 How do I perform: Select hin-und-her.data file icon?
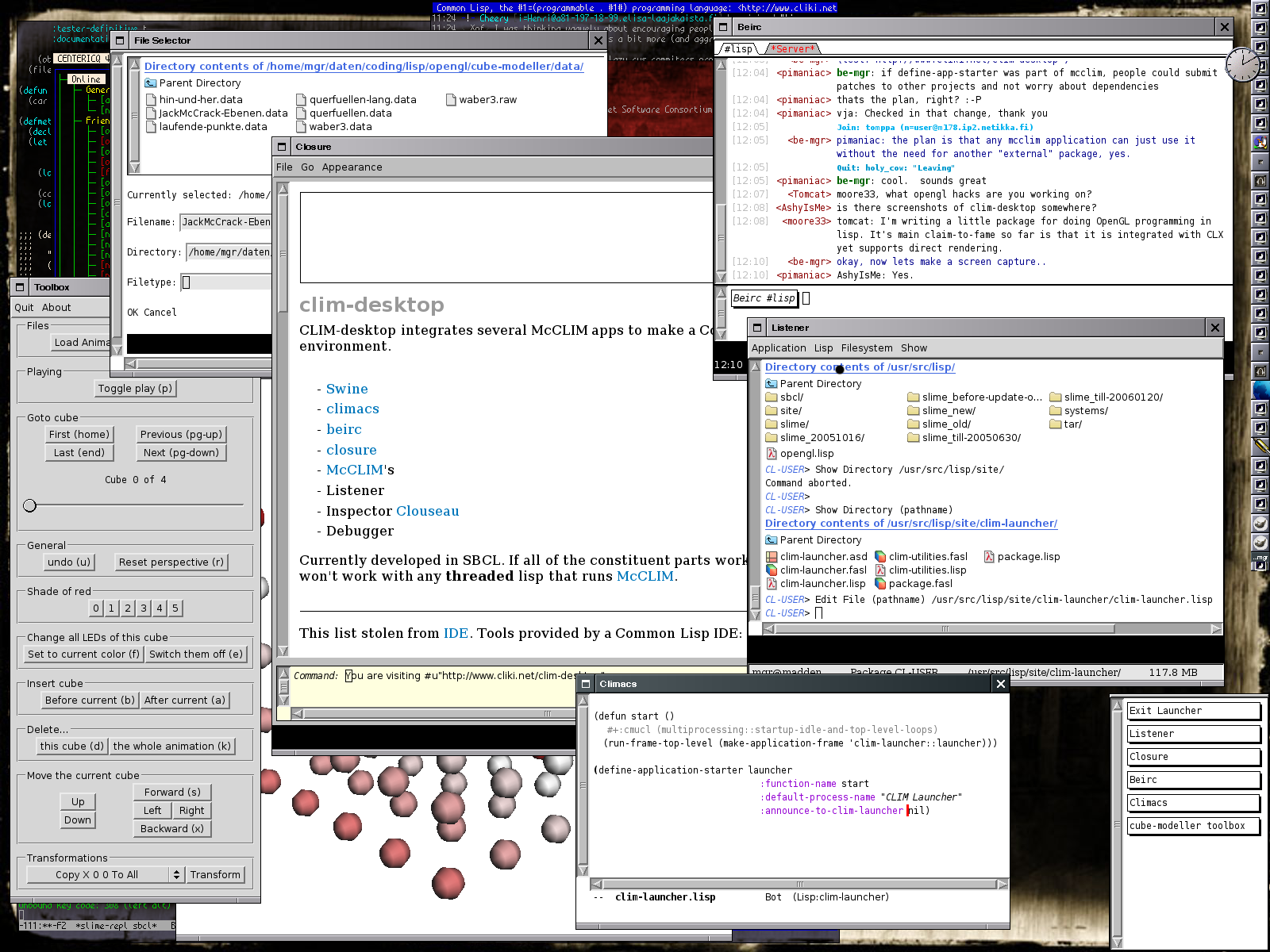tap(152, 100)
